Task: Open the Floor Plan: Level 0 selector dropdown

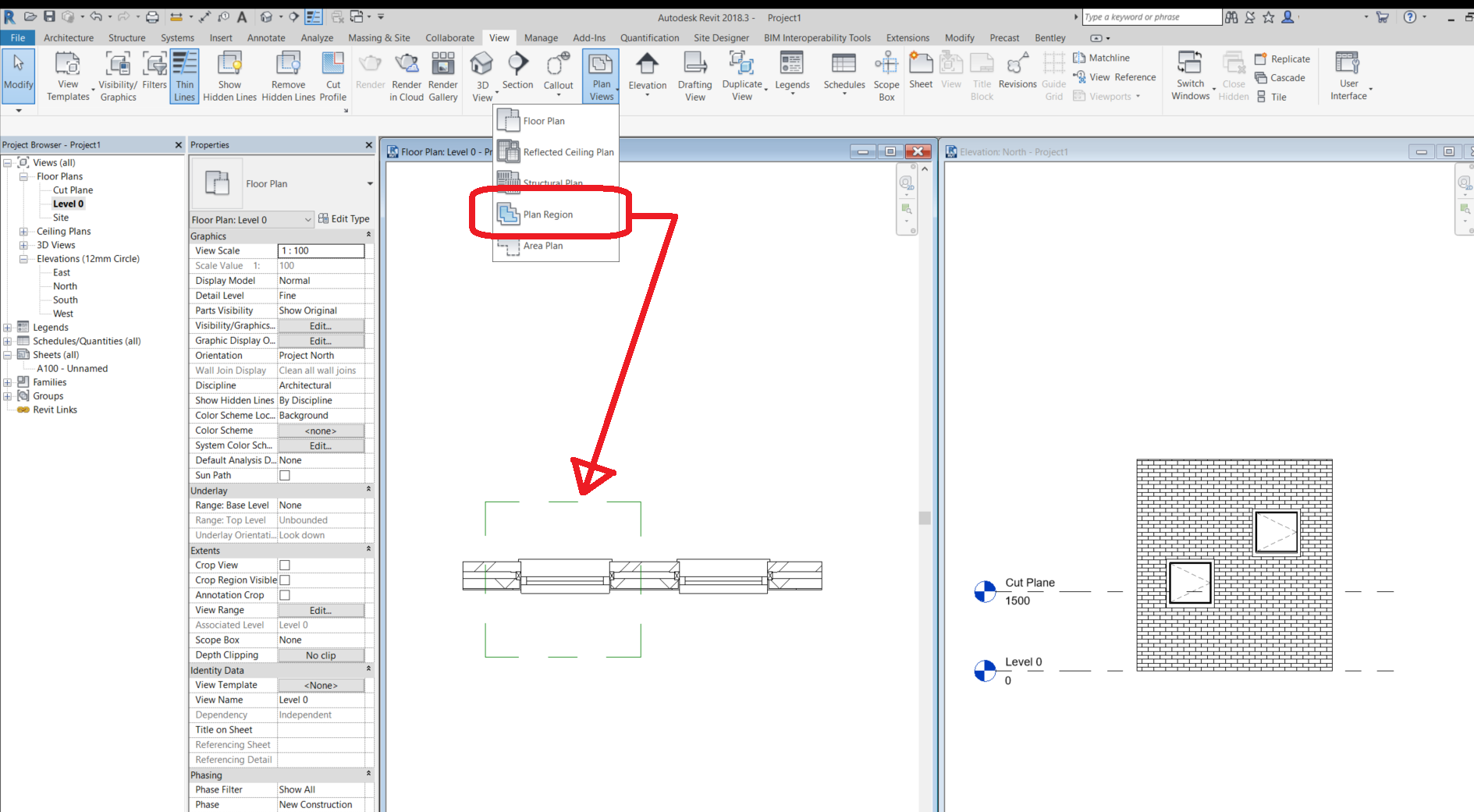Action: pos(307,219)
